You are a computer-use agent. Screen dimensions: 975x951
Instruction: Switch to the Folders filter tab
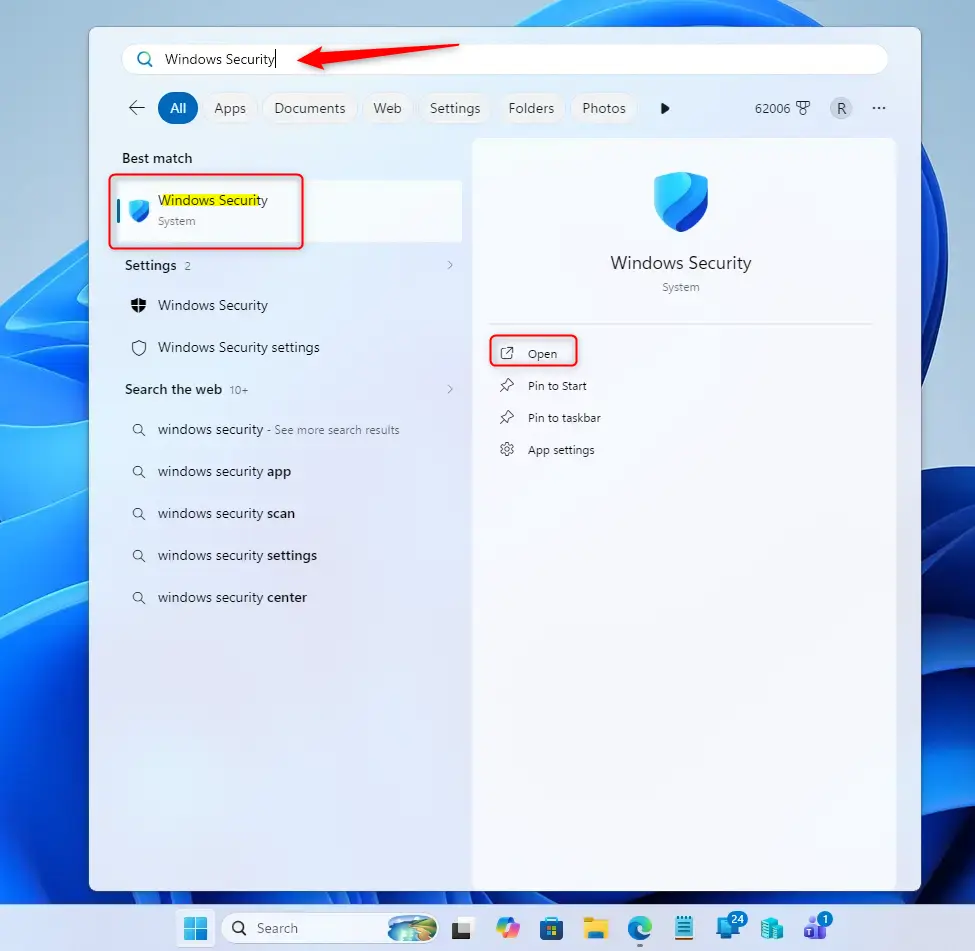tap(531, 108)
